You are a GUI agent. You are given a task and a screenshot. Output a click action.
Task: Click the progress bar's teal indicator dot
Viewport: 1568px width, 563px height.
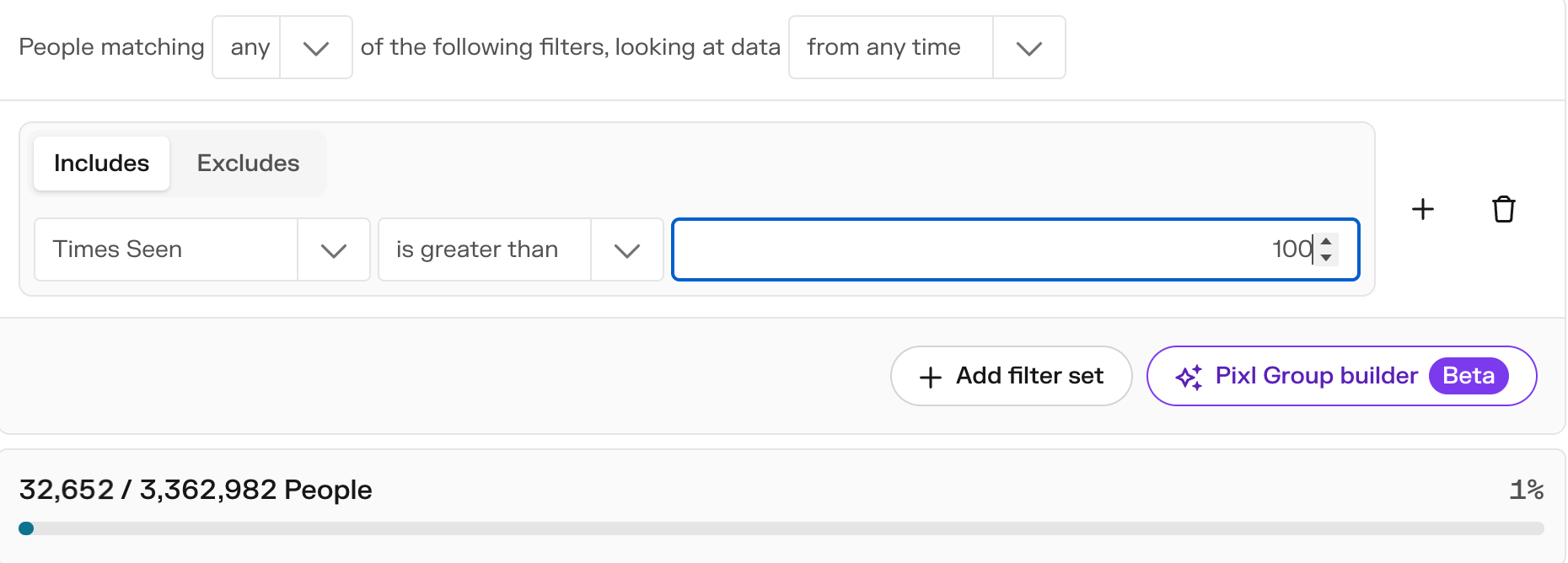[x=26, y=528]
